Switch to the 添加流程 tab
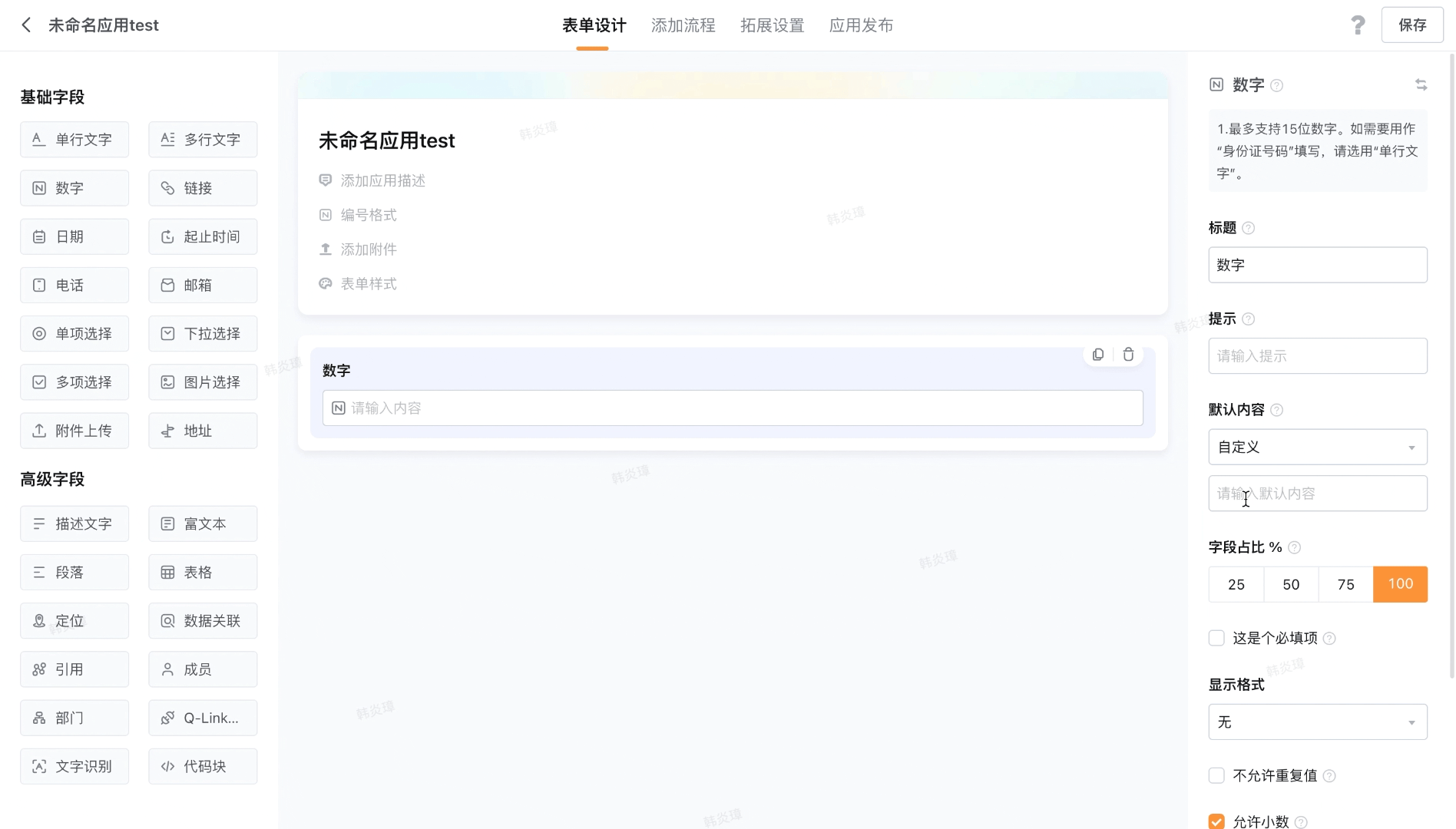The height and width of the screenshot is (829, 1456). [683, 25]
